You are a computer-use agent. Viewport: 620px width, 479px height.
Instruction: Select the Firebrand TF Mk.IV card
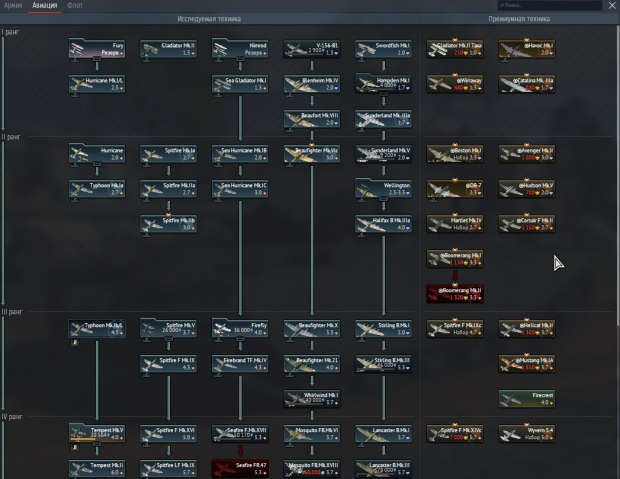point(240,364)
